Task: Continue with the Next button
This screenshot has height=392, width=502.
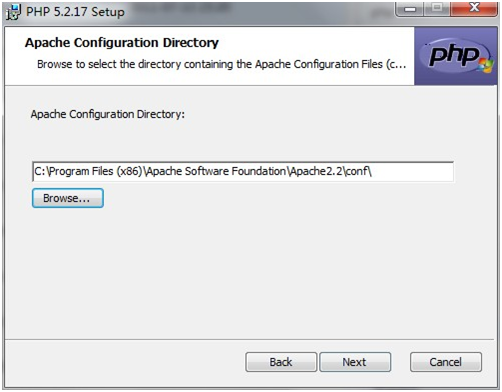Action: click(x=355, y=362)
